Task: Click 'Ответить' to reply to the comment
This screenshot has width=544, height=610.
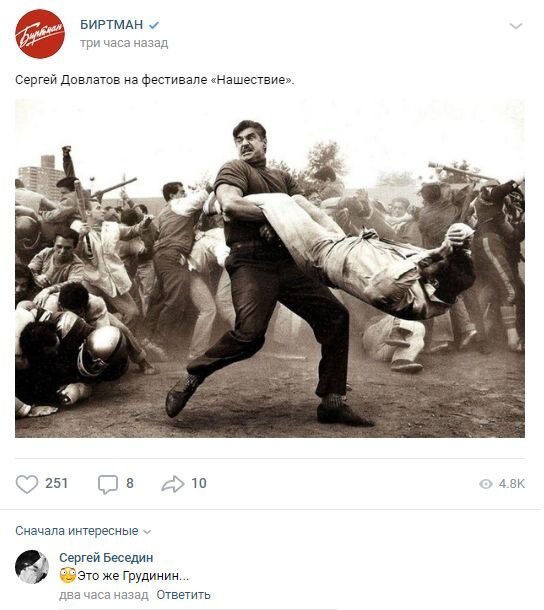Action: click(183, 595)
